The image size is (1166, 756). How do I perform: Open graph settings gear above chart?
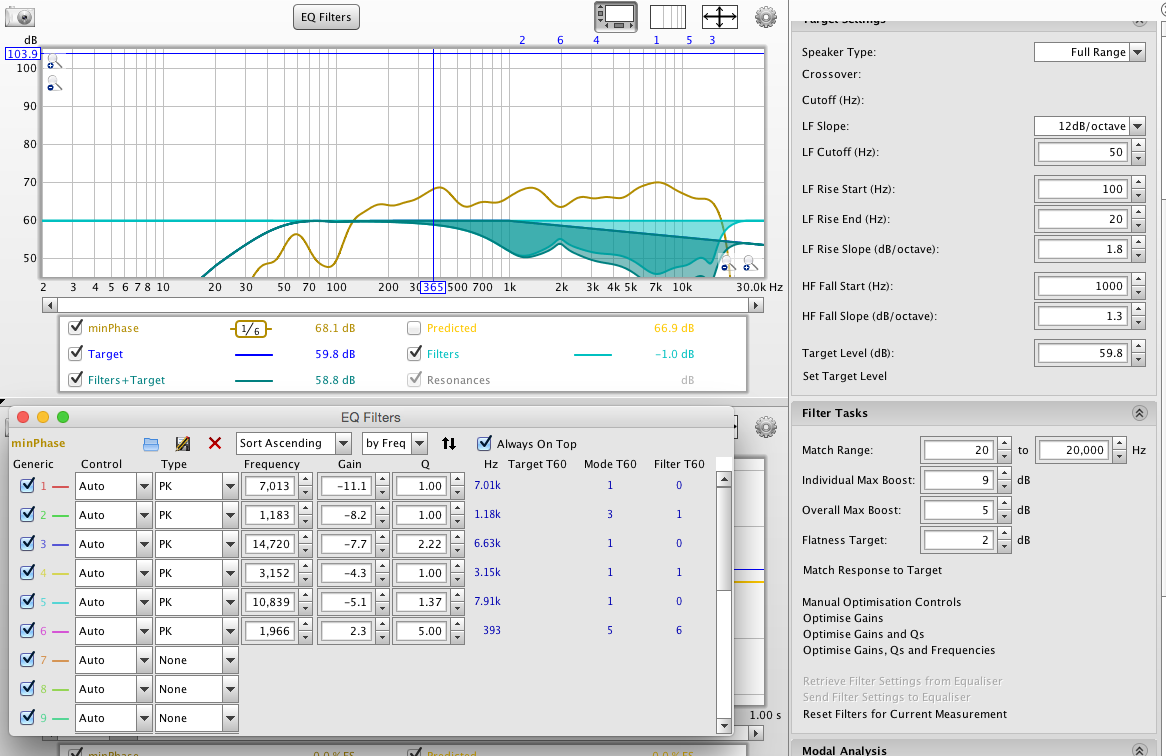click(x=765, y=17)
